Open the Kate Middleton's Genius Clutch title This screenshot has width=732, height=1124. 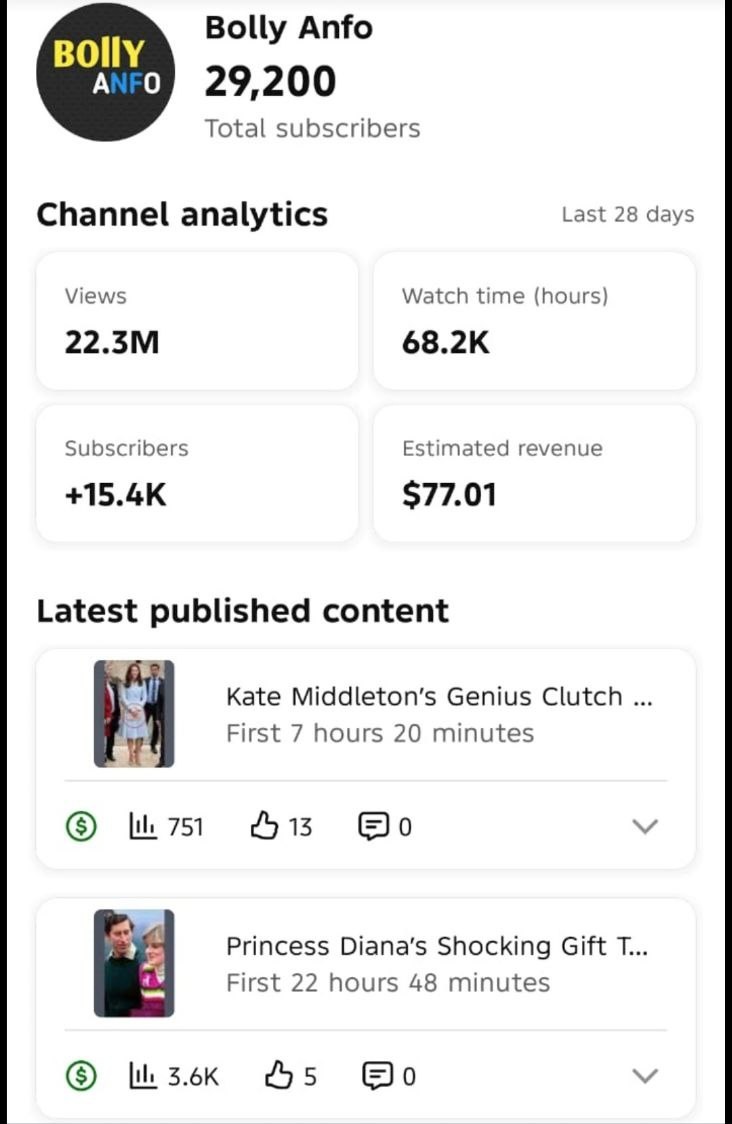[439, 696]
